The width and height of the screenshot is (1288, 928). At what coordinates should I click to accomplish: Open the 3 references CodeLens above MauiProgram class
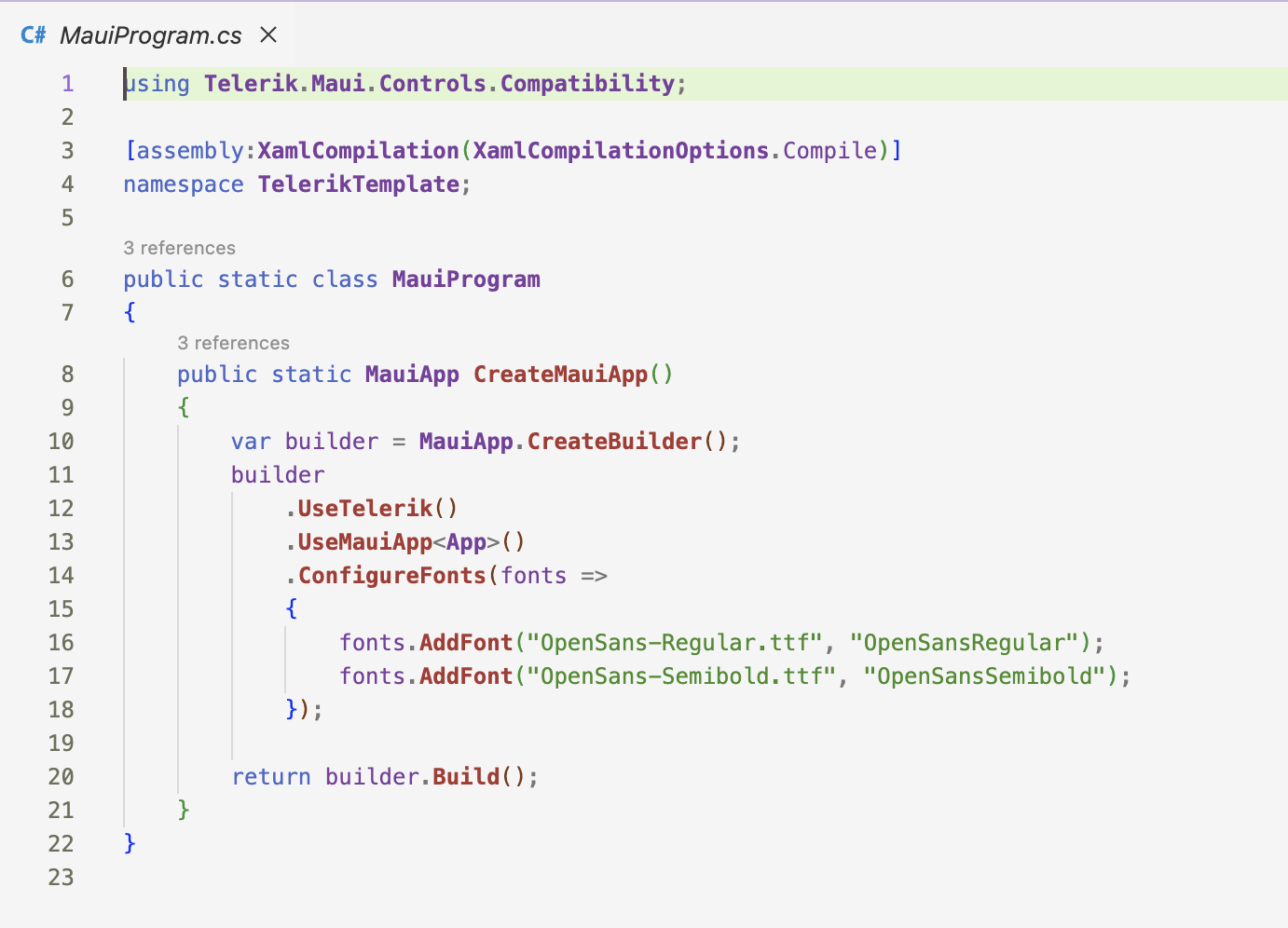pos(179,248)
